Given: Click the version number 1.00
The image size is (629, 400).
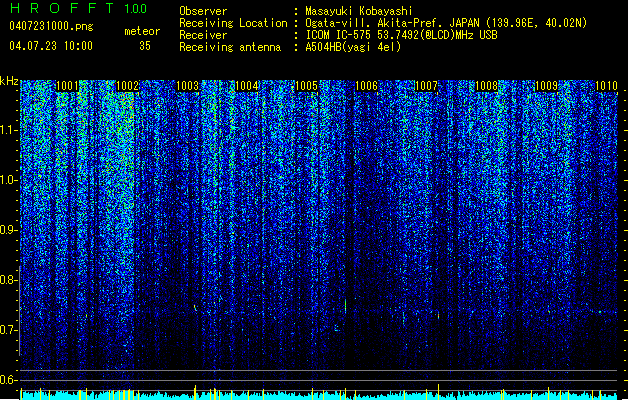Looking at the screenshot, I should [136, 9].
